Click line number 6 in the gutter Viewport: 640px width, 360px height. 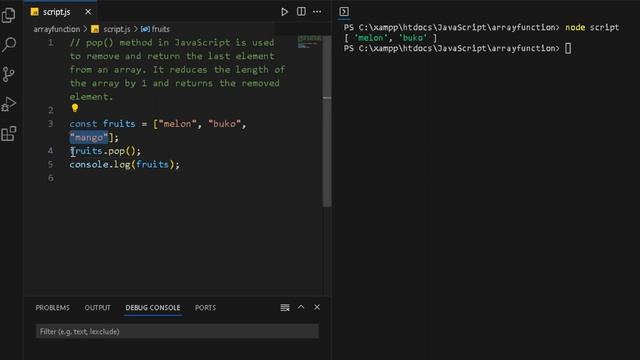tap(51, 178)
